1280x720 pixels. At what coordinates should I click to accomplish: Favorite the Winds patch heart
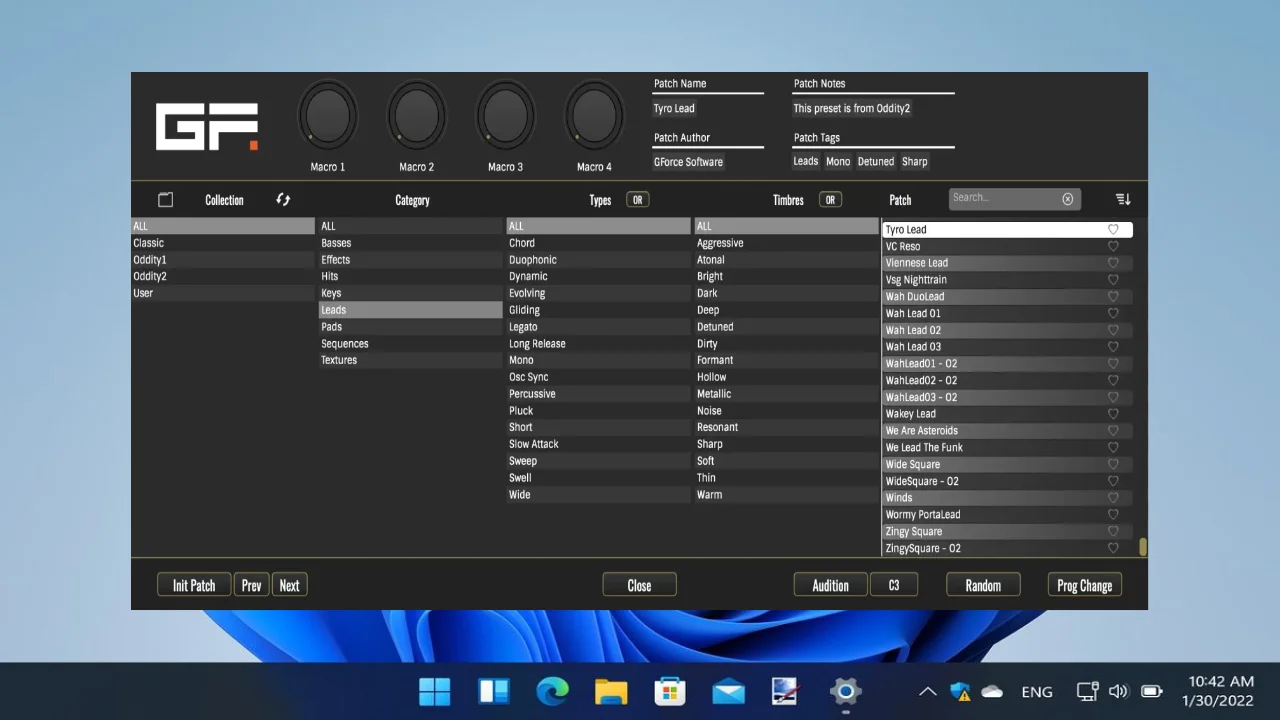(x=1113, y=498)
